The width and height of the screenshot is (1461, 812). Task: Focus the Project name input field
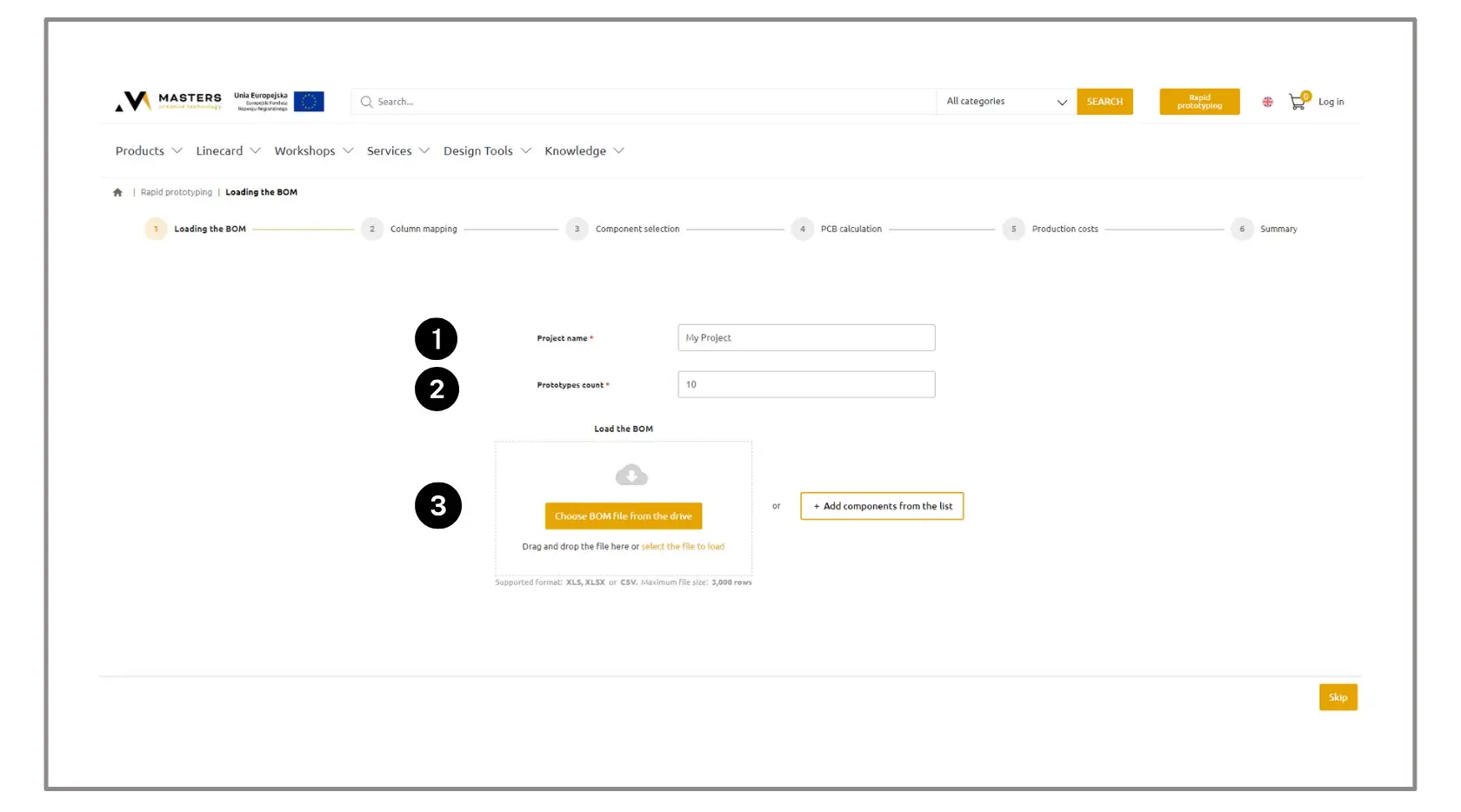click(806, 338)
